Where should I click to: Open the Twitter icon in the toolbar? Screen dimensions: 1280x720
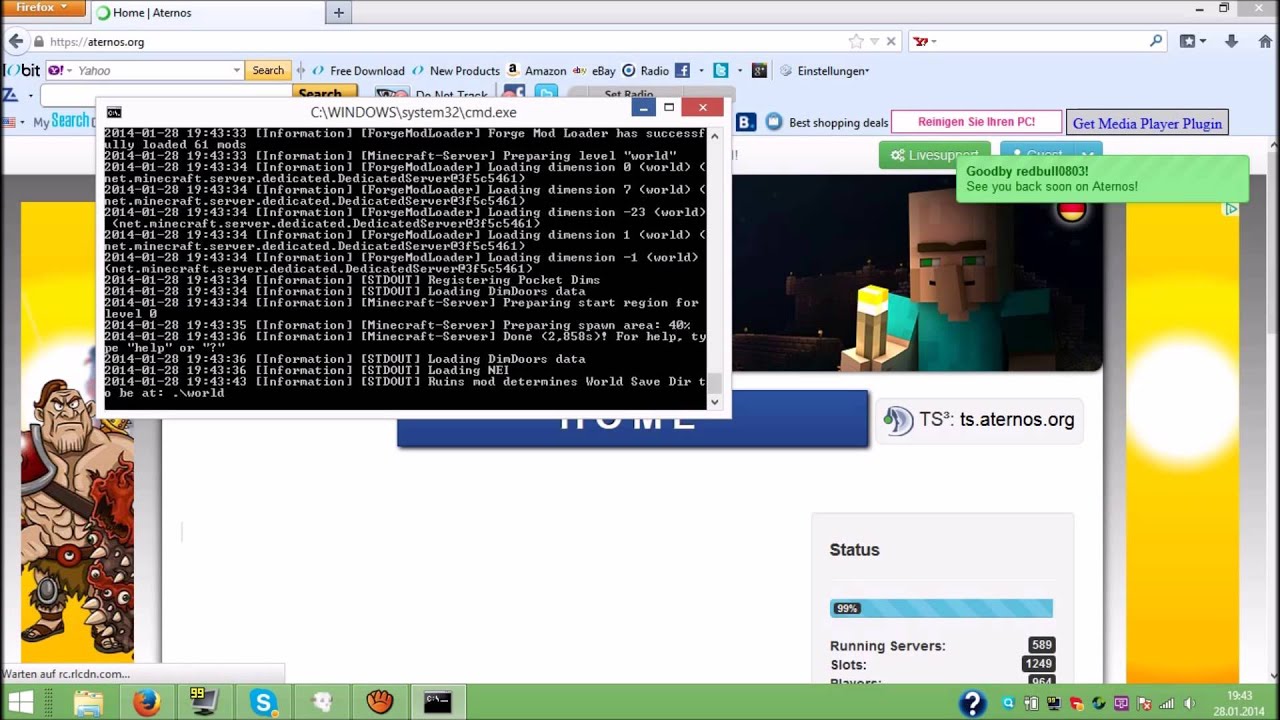pos(720,70)
